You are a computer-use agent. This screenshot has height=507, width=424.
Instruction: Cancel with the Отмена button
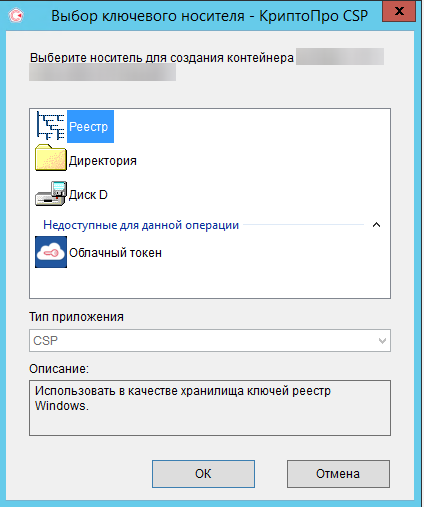click(x=338, y=474)
